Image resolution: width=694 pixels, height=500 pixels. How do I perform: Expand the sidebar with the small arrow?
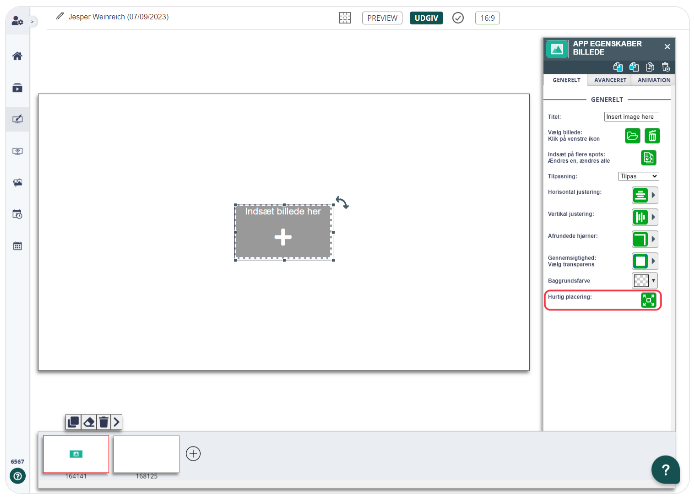(32, 21)
